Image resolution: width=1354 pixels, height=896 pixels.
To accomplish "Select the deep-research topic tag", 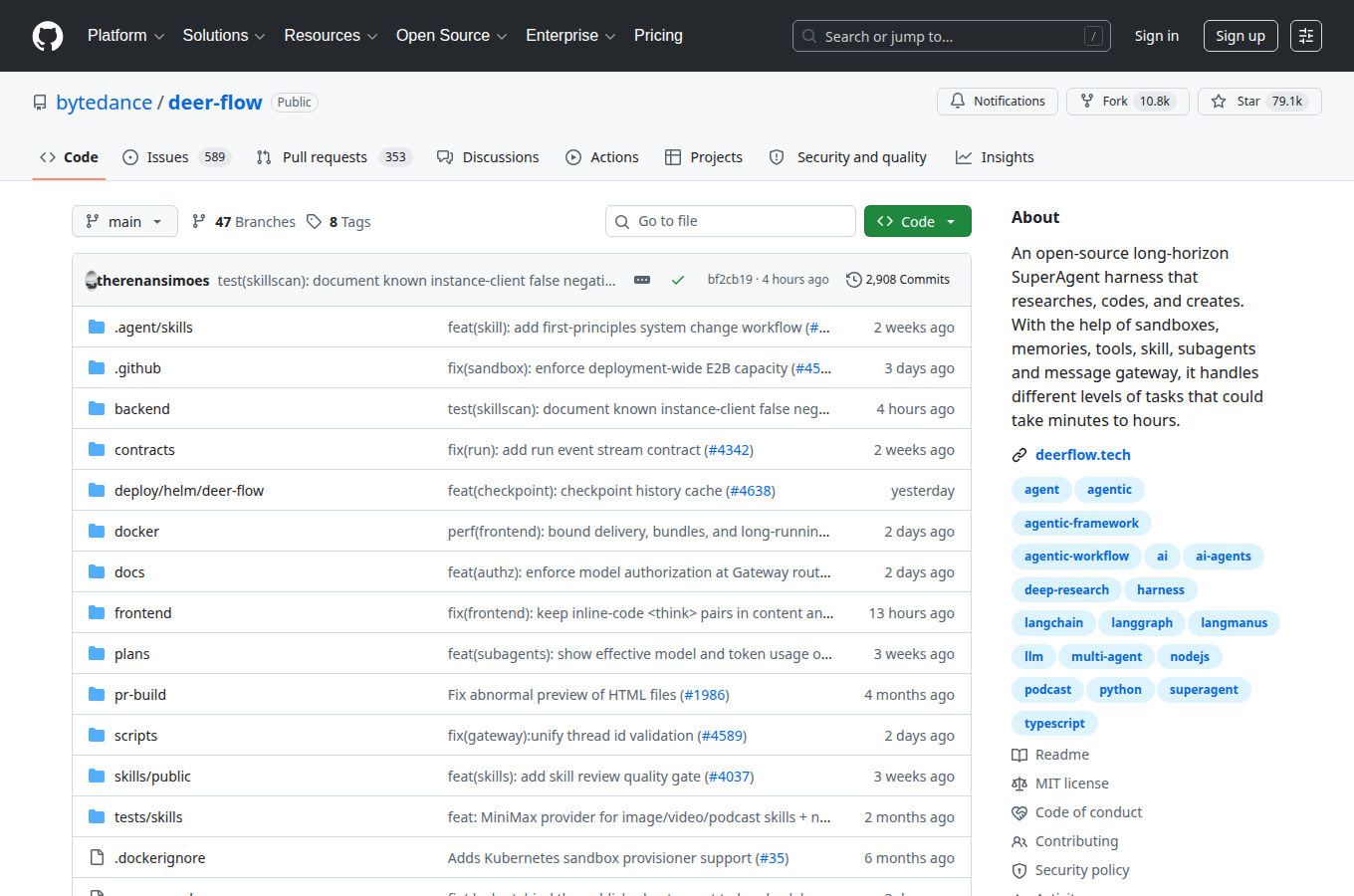I will [x=1066, y=589].
